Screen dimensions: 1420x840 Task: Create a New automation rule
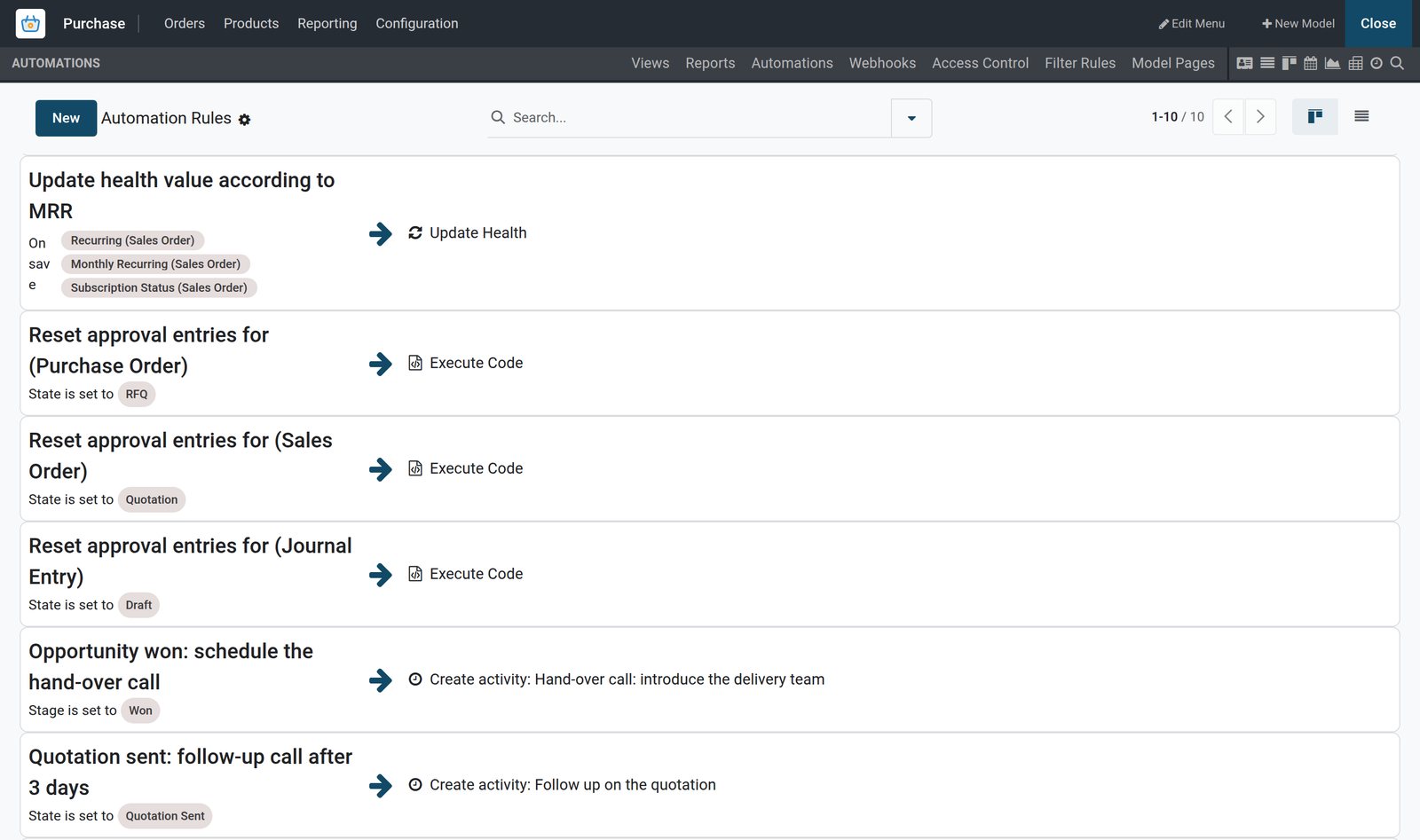point(66,118)
